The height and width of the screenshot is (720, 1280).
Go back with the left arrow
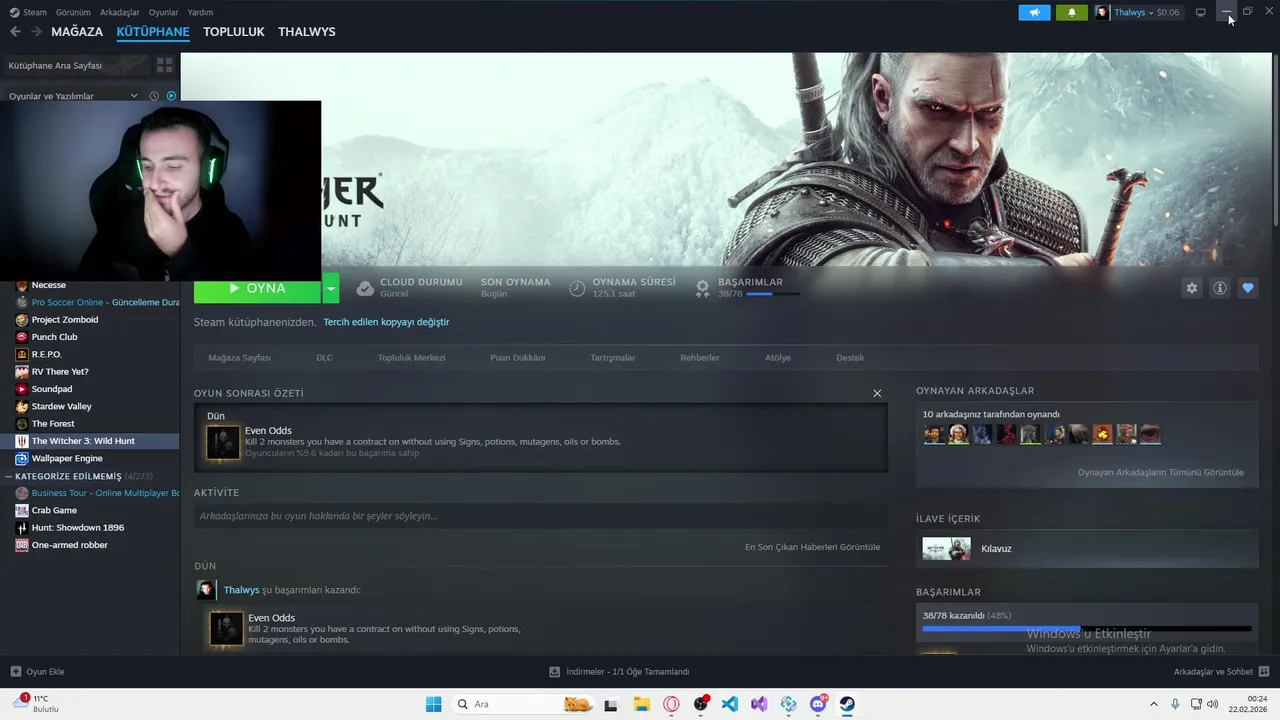pyautogui.click(x=15, y=32)
